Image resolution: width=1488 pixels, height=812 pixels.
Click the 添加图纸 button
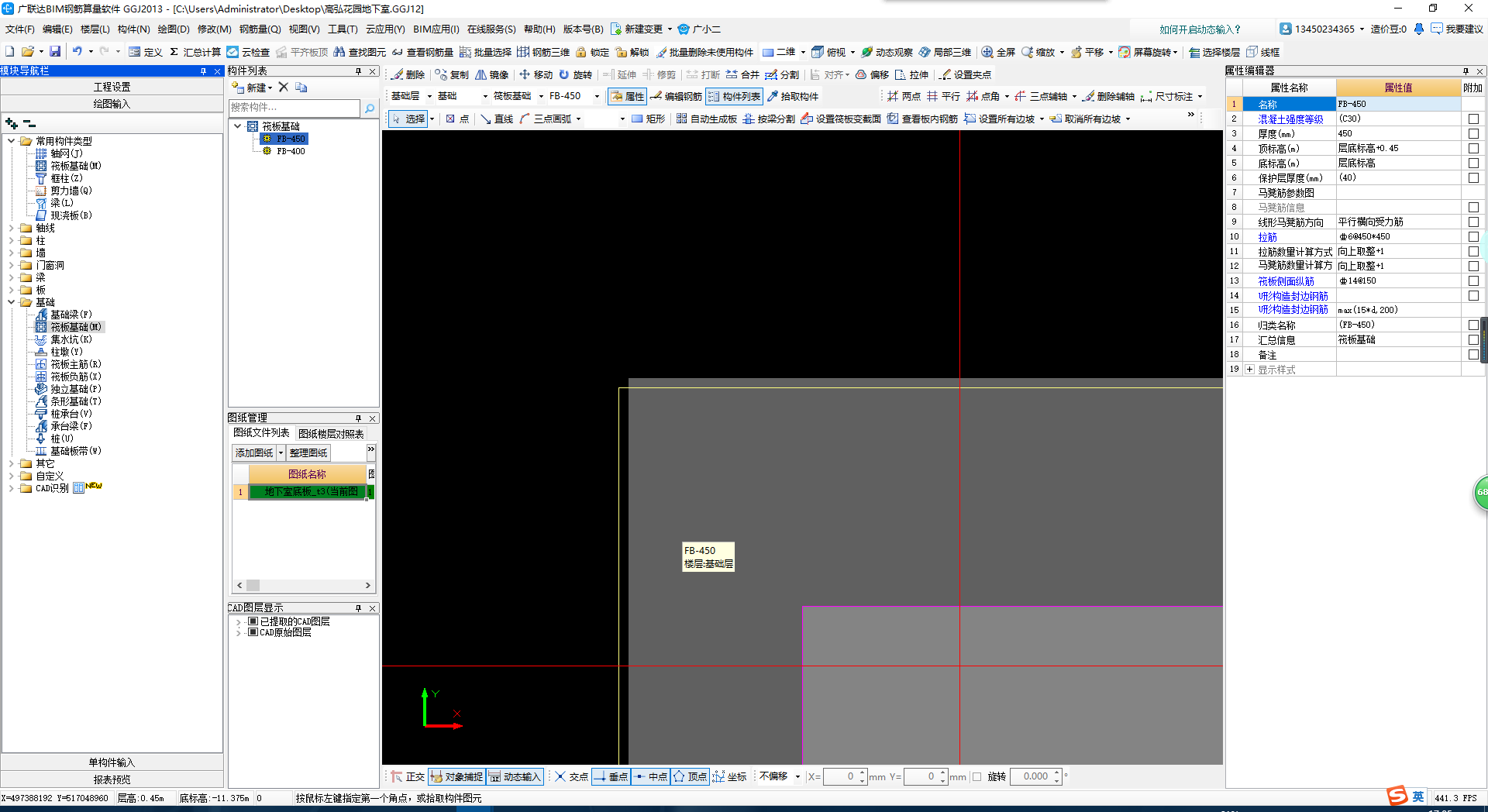coord(254,453)
